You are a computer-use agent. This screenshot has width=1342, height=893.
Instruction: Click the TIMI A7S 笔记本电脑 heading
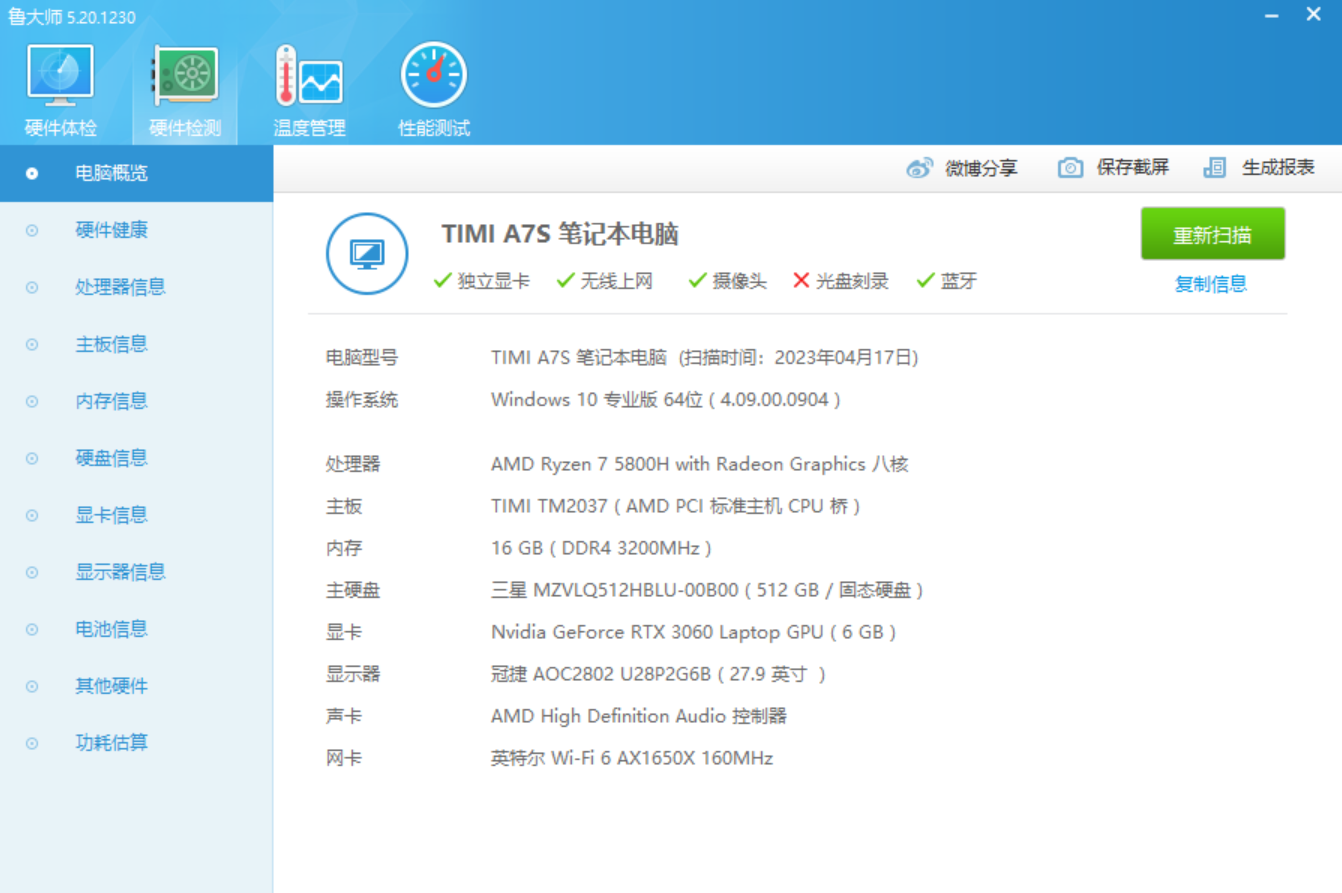click(x=560, y=234)
